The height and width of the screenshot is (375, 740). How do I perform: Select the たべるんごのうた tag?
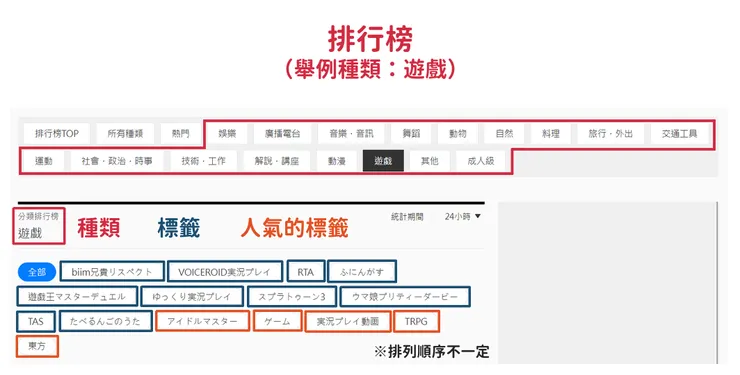(x=105, y=322)
